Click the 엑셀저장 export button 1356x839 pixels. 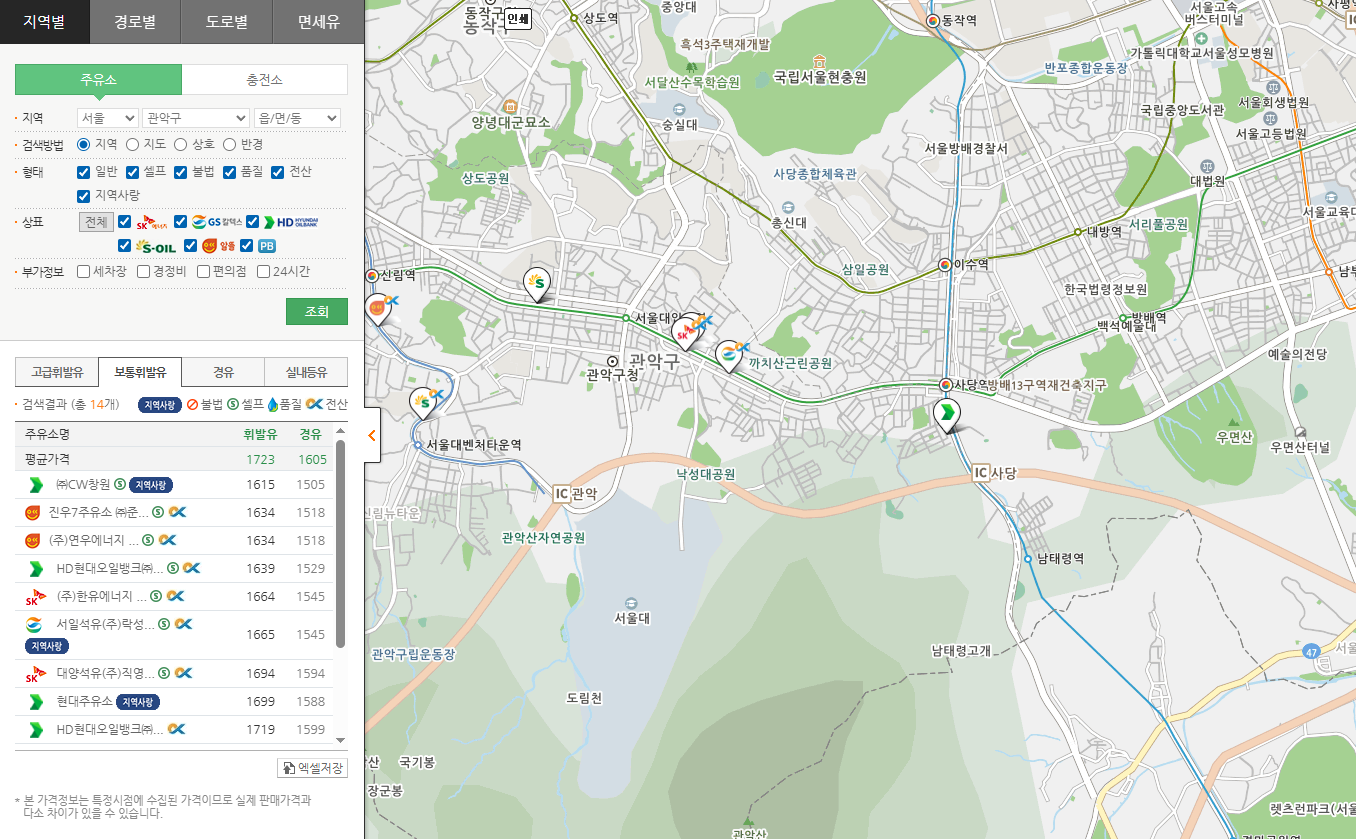(312, 768)
